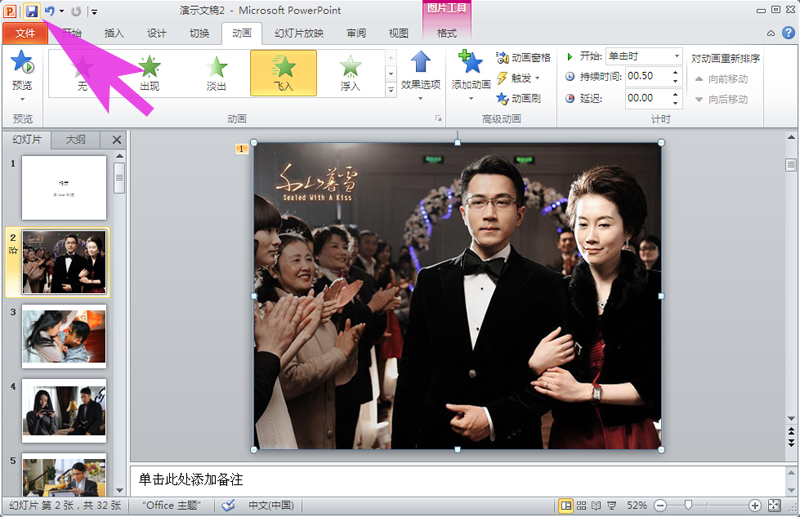
Task: Click the Undo arrow icon
Action: [x=49, y=11]
